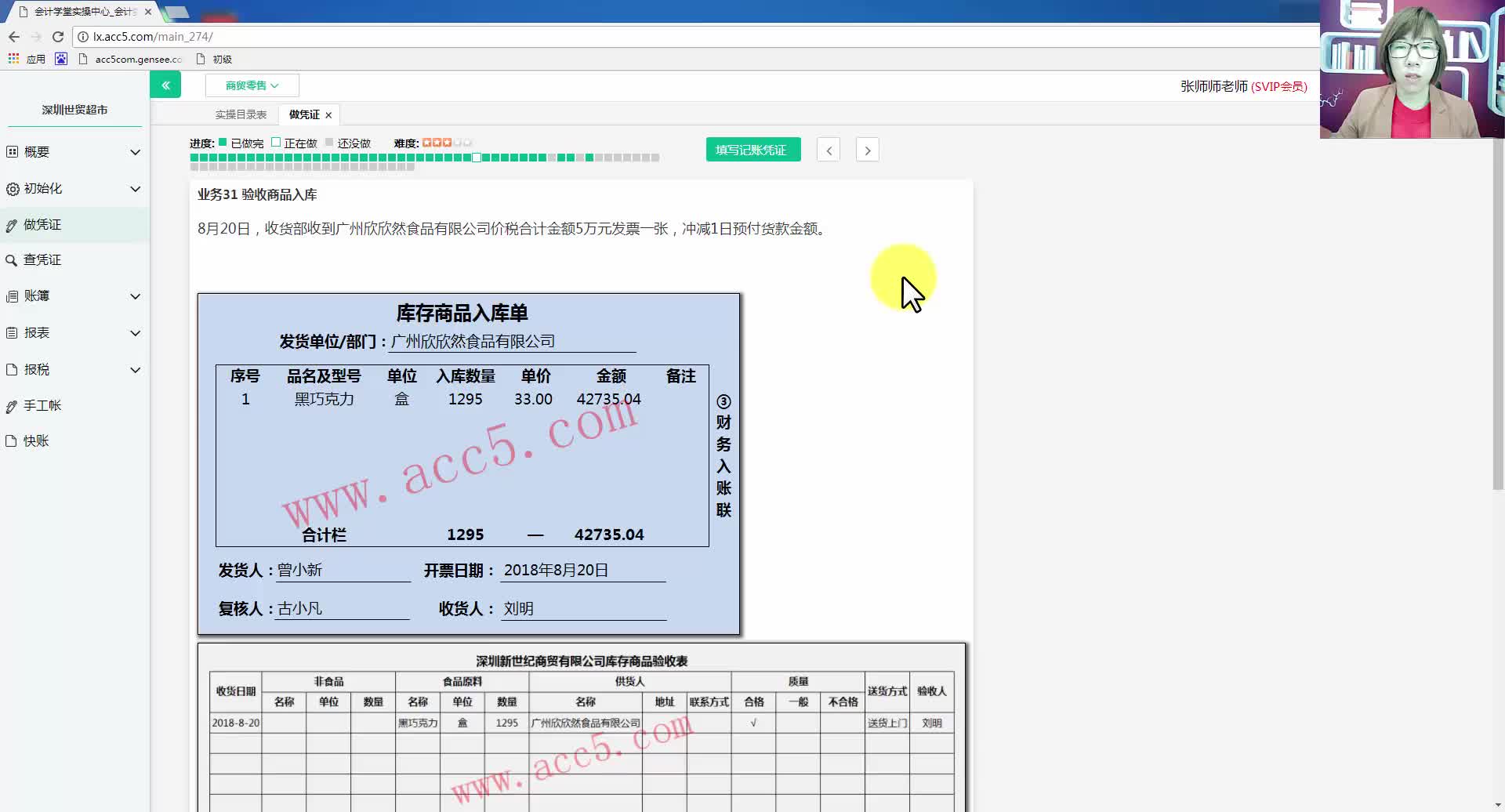The height and width of the screenshot is (812, 1505).
Task: Collapse the sidebar with double-arrow button
Action: pyautogui.click(x=165, y=84)
